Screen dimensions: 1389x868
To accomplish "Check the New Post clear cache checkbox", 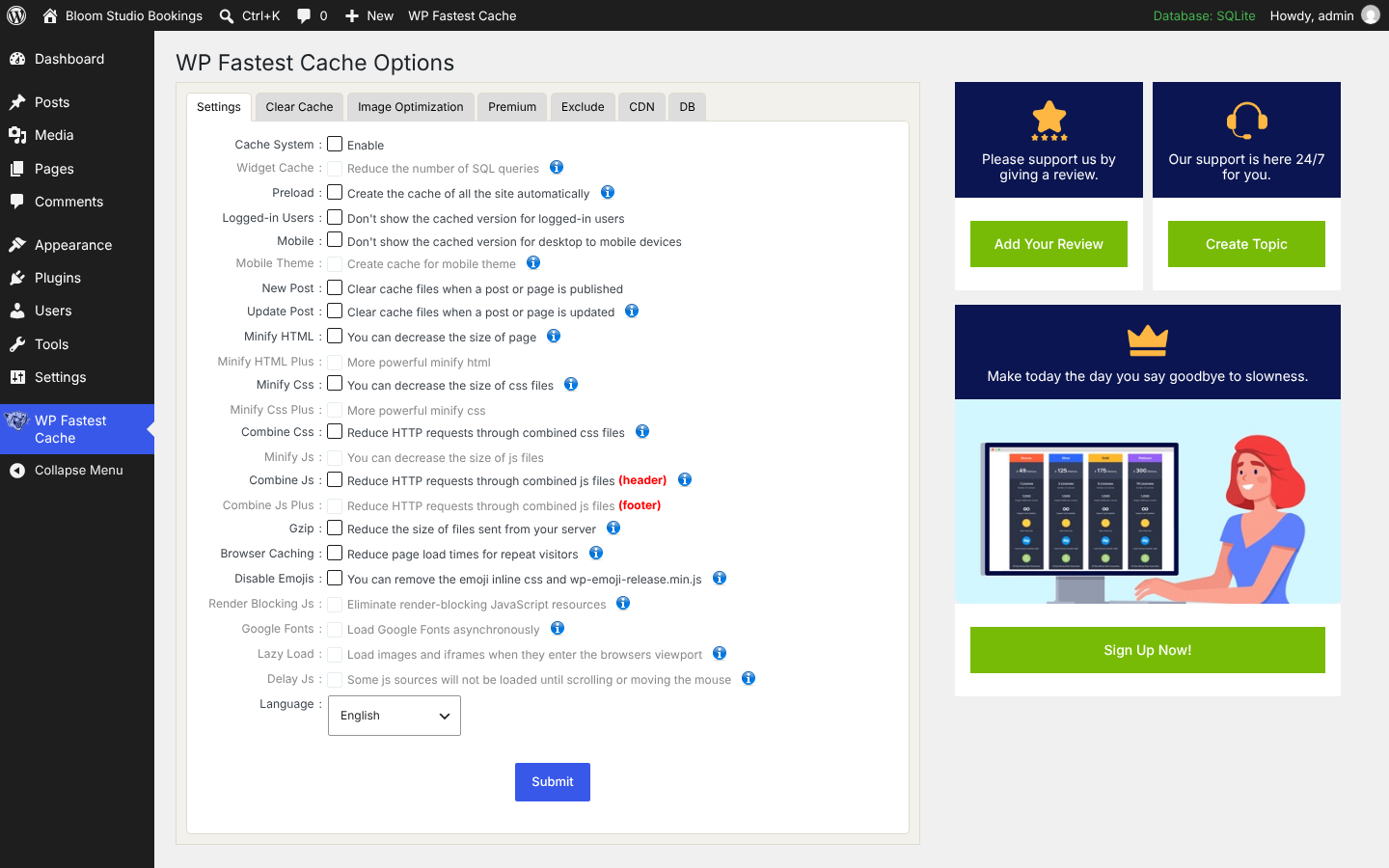I will point(335,287).
